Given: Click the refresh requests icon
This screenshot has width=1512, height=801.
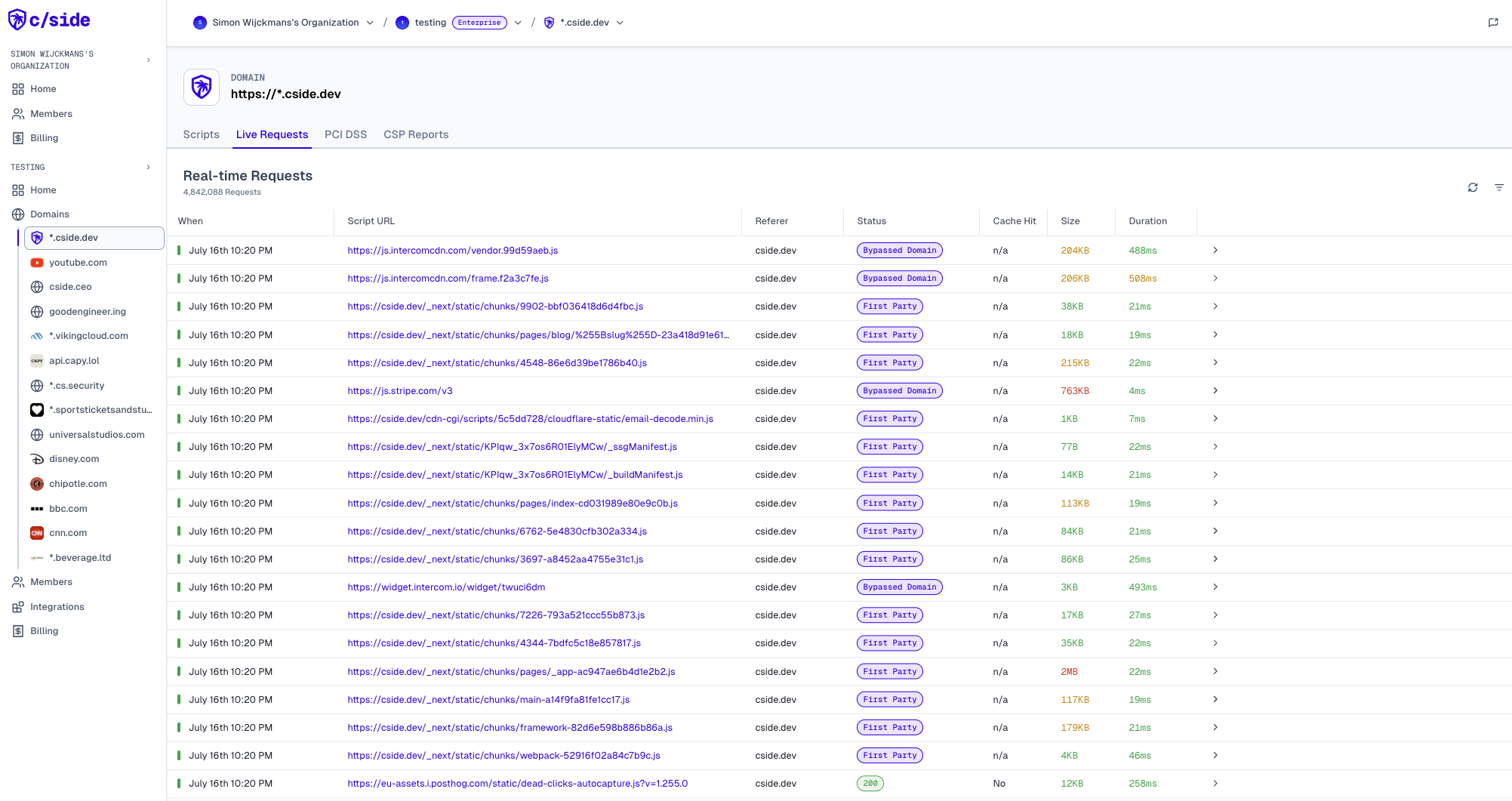Looking at the screenshot, I should click(x=1472, y=187).
